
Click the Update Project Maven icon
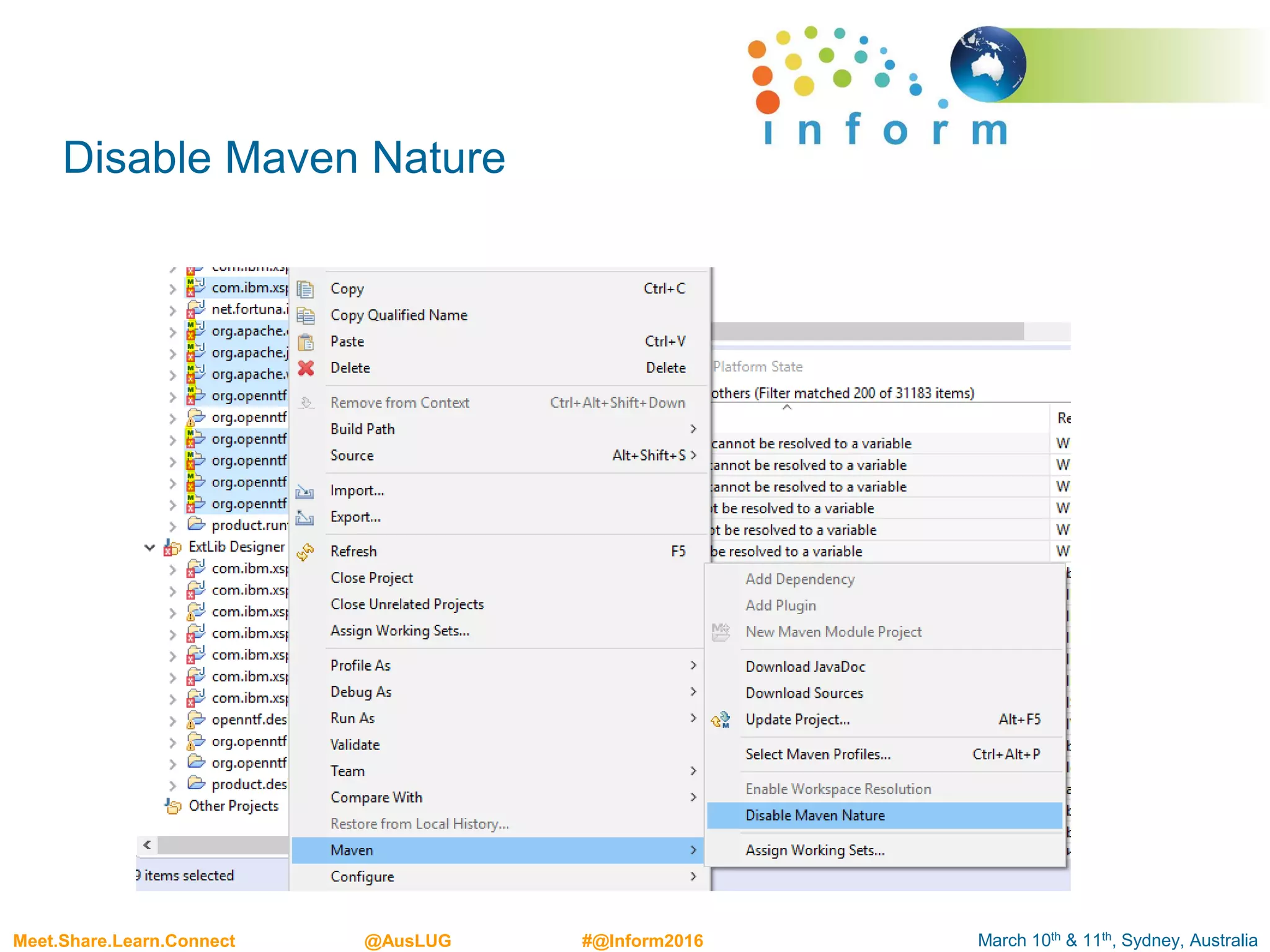721,720
